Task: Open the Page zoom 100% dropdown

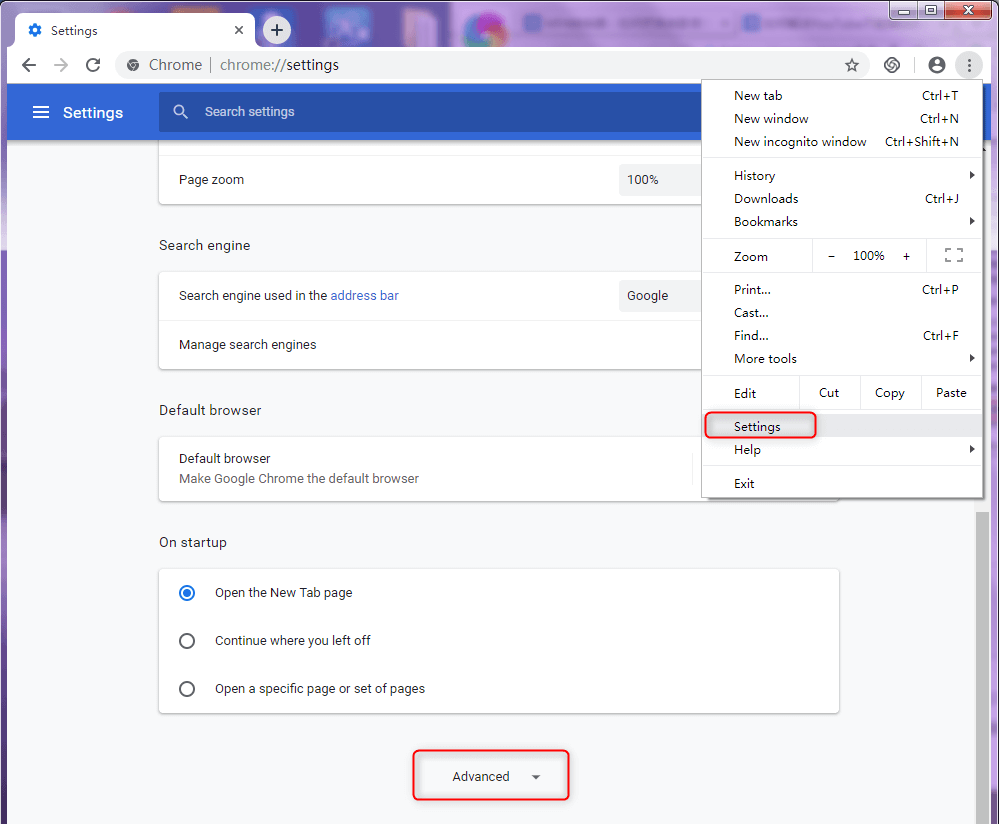Action: pyautogui.click(x=660, y=180)
